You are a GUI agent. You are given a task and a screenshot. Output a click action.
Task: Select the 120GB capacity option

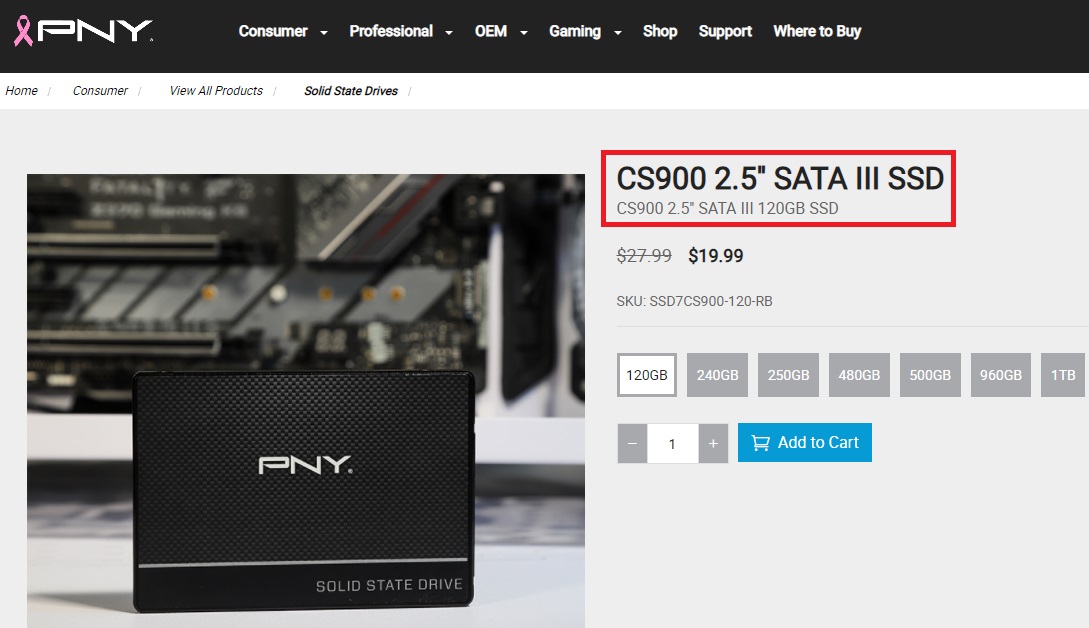point(647,375)
